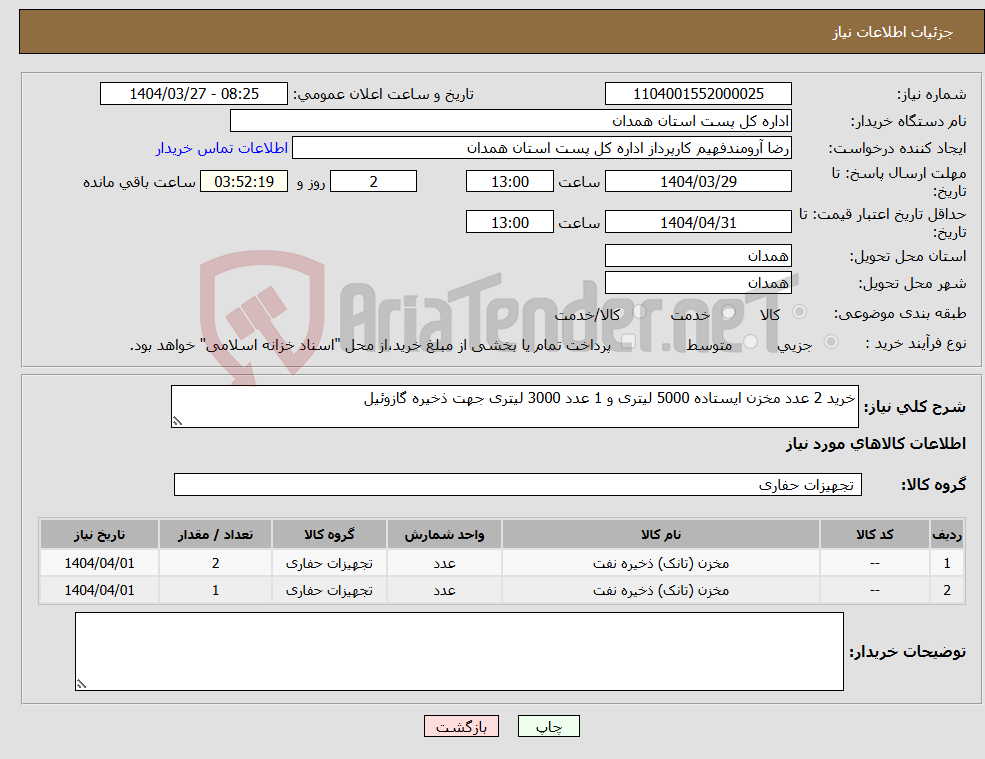Click the remaining days field showing 2
The image size is (985, 759).
point(373,182)
